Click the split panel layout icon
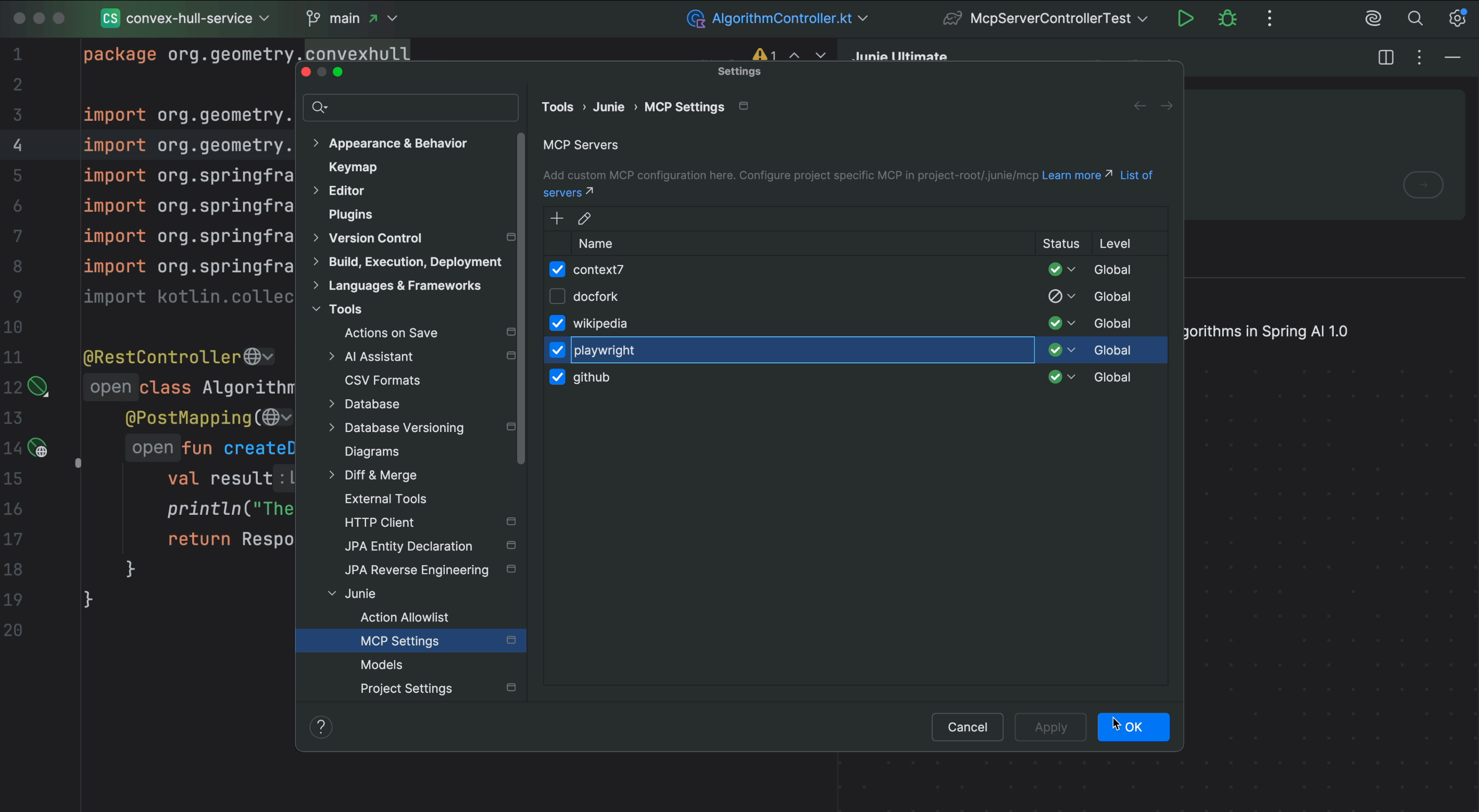This screenshot has width=1479, height=812. tap(1385, 57)
